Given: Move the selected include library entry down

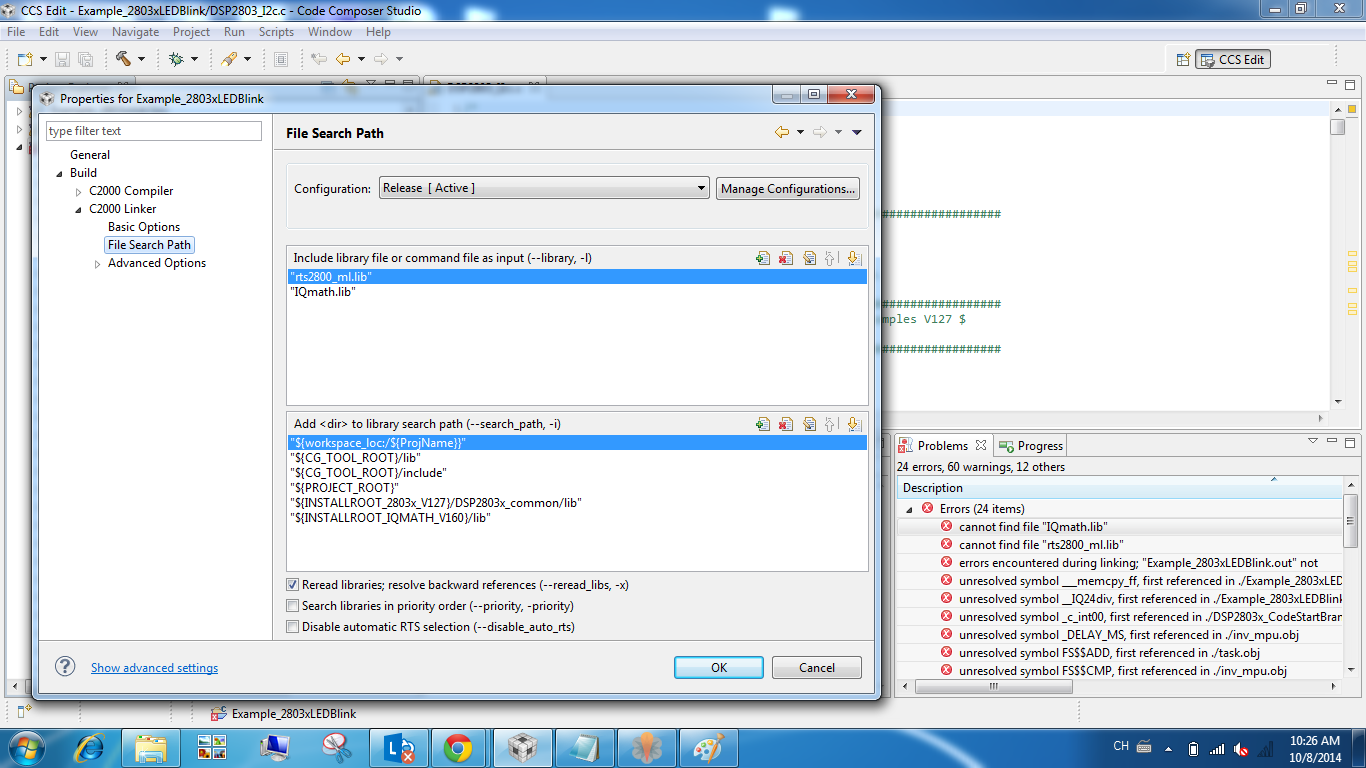Looking at the screenshot, I should 853,258.
